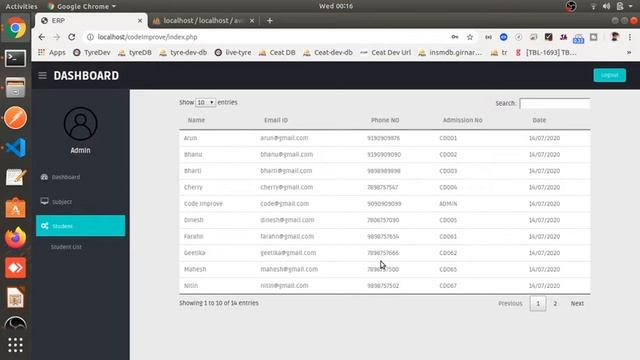Image resolution: width=640 pixels, height=360 pixels.
Task: Open Terminal from the dock
Action: [x=16, y=58]
